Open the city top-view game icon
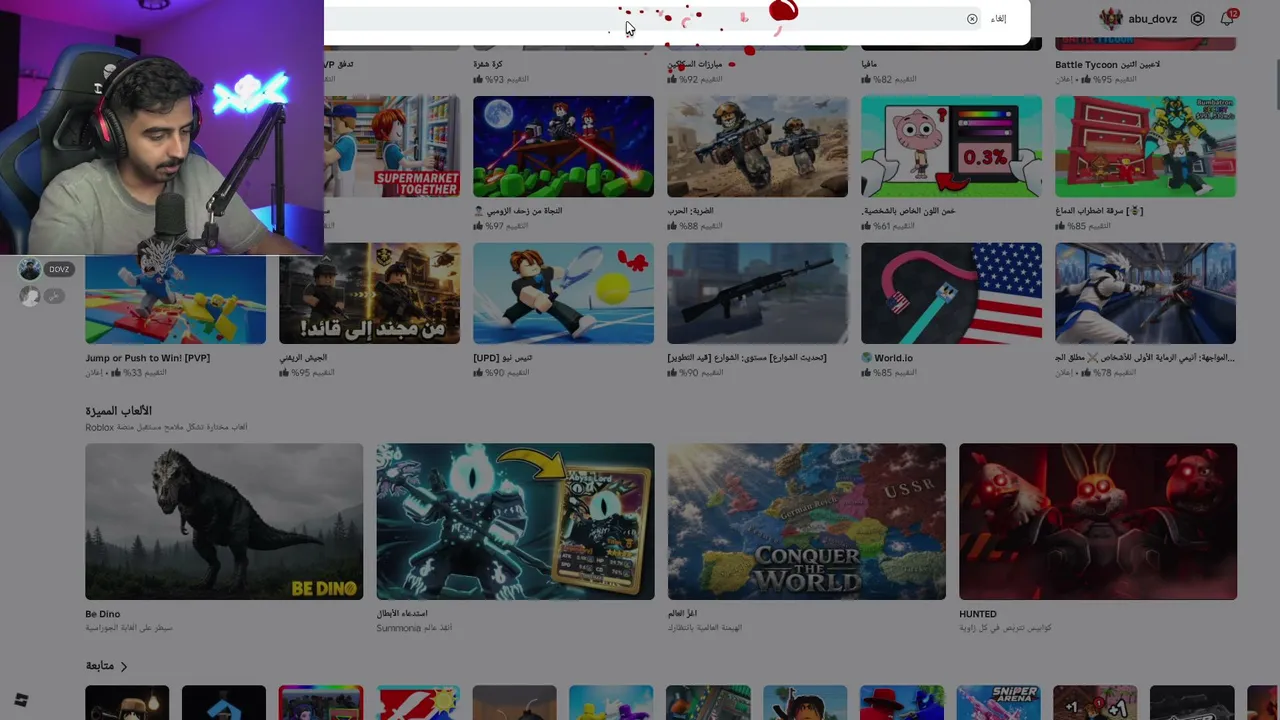1280x720 pixels. [x=708, y=702]
